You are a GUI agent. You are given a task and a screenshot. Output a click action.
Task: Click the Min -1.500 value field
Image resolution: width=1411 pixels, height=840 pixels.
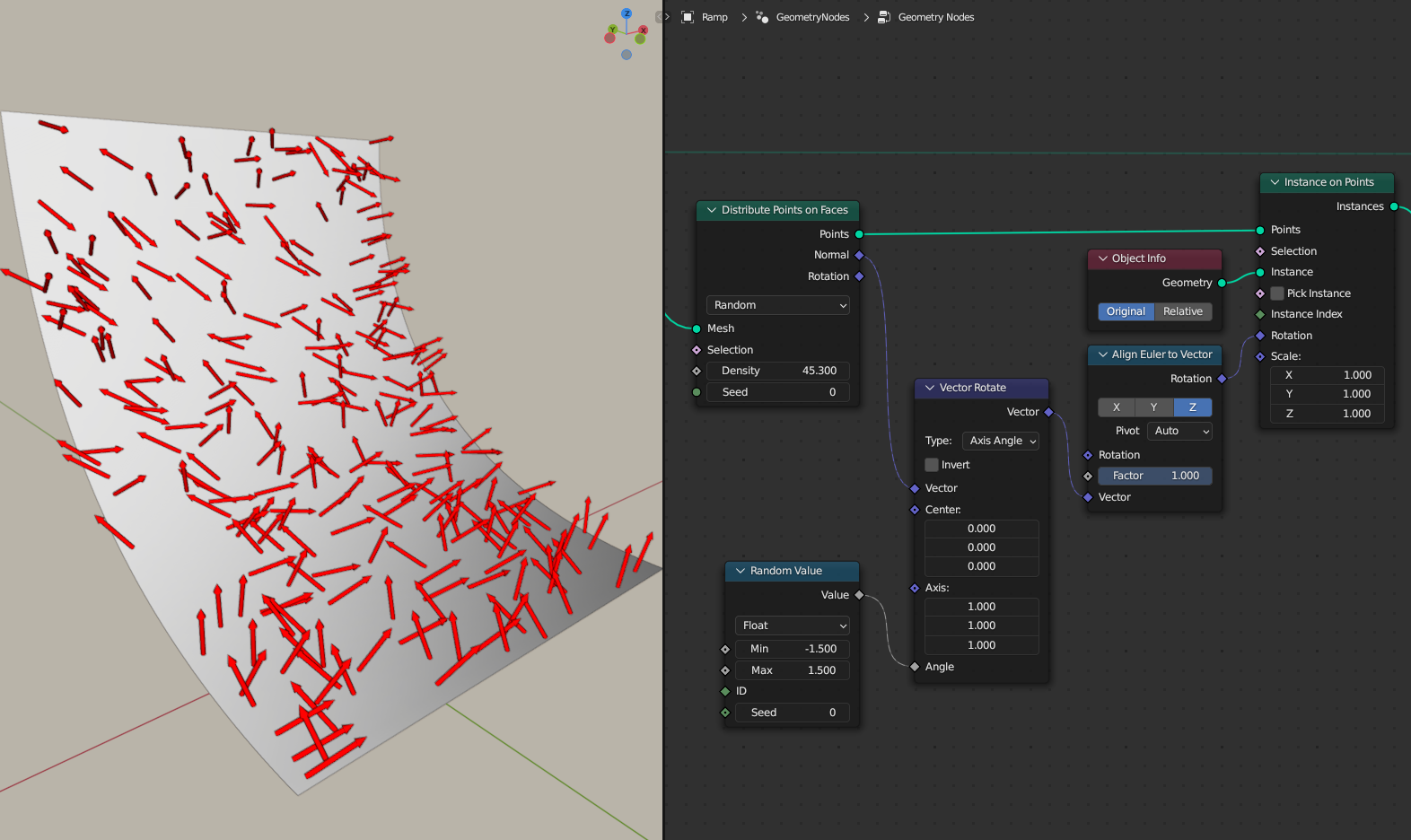(x=792, y=649)
